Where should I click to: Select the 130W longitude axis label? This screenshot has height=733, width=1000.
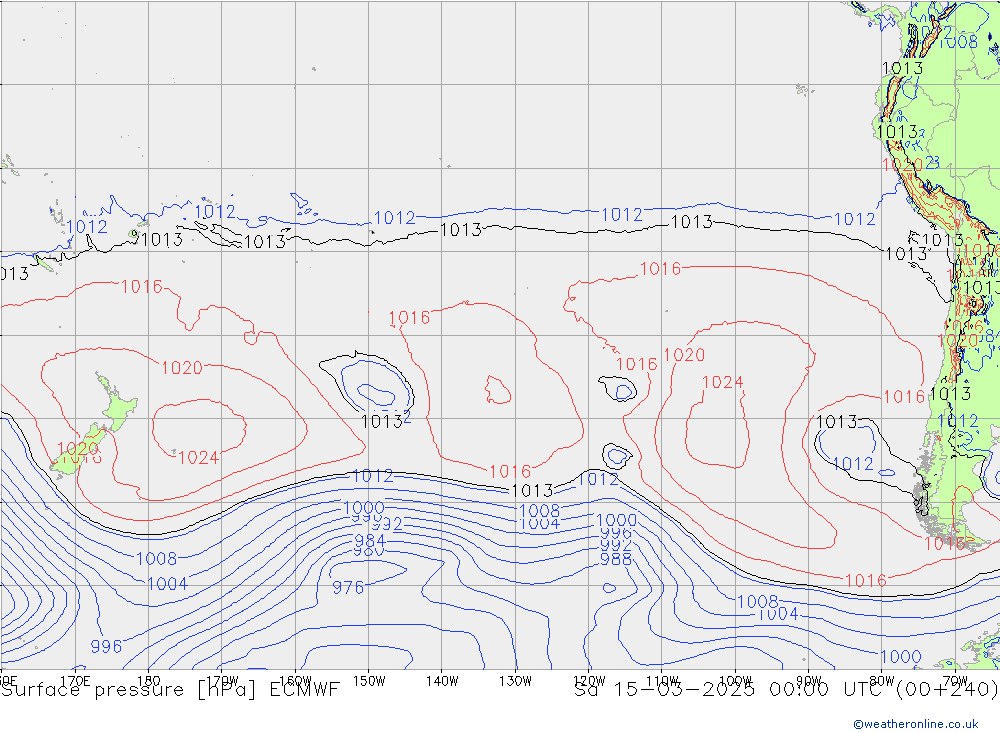click(x=515, y=680)
